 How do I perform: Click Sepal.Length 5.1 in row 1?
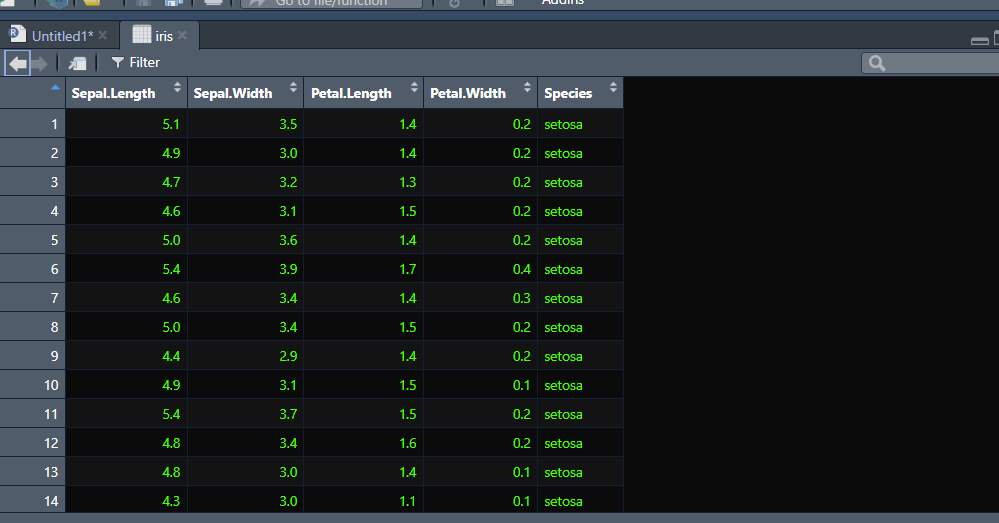(171, 124)
